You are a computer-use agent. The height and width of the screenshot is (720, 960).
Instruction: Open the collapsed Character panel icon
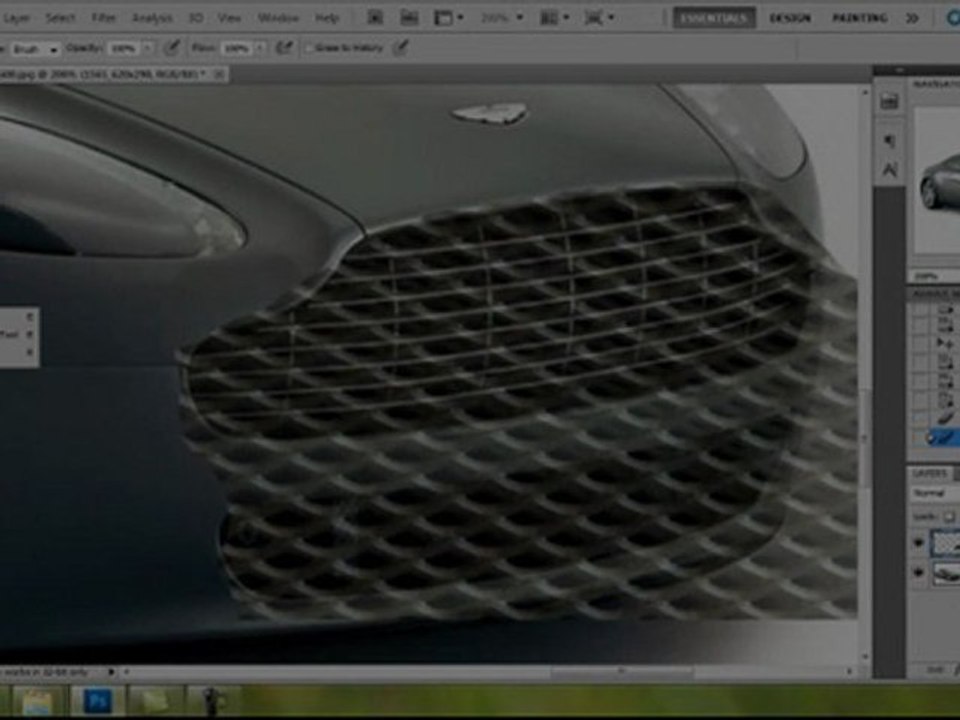[x=889, y=169]
